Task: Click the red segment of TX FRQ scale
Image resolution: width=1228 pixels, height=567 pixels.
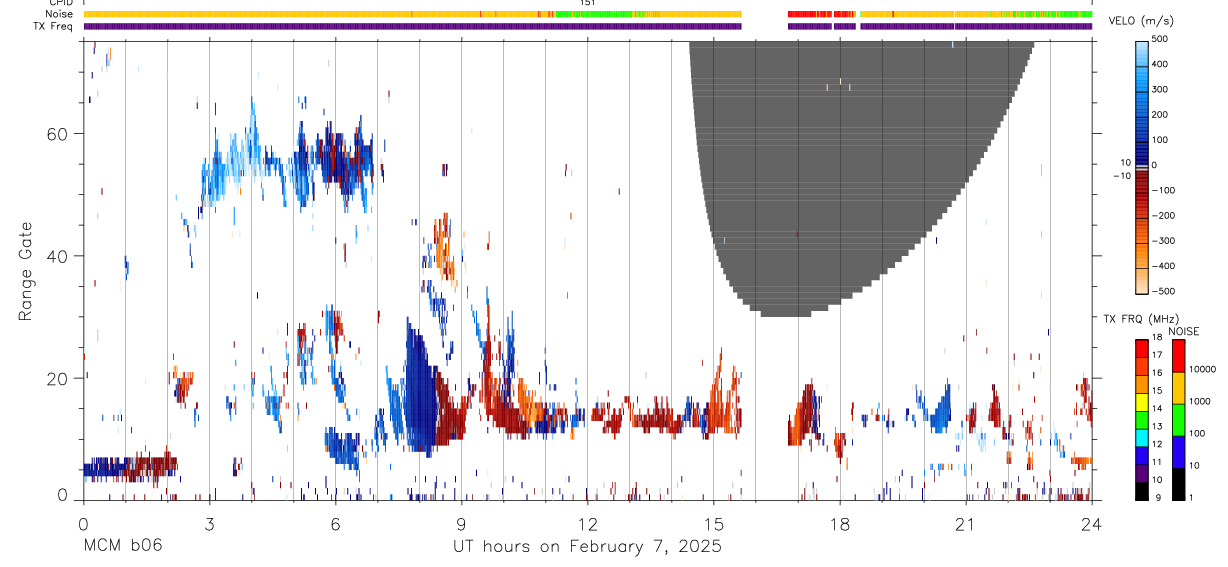Action: pos(1142,348)
